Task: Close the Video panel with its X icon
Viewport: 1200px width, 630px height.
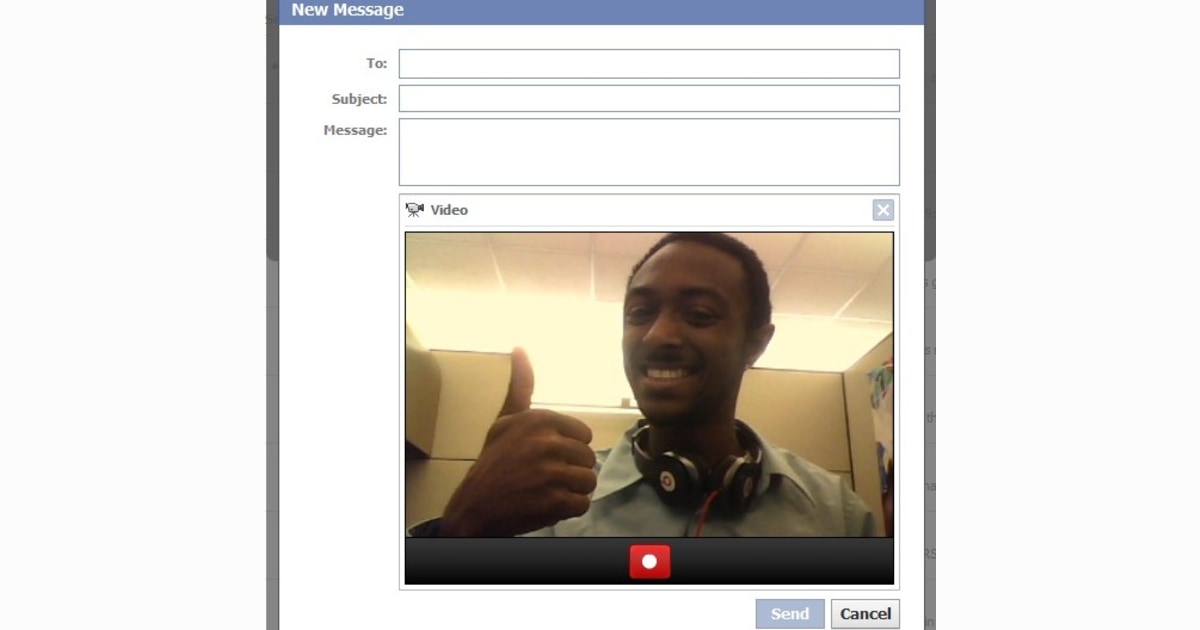Action: pos(883,209)
